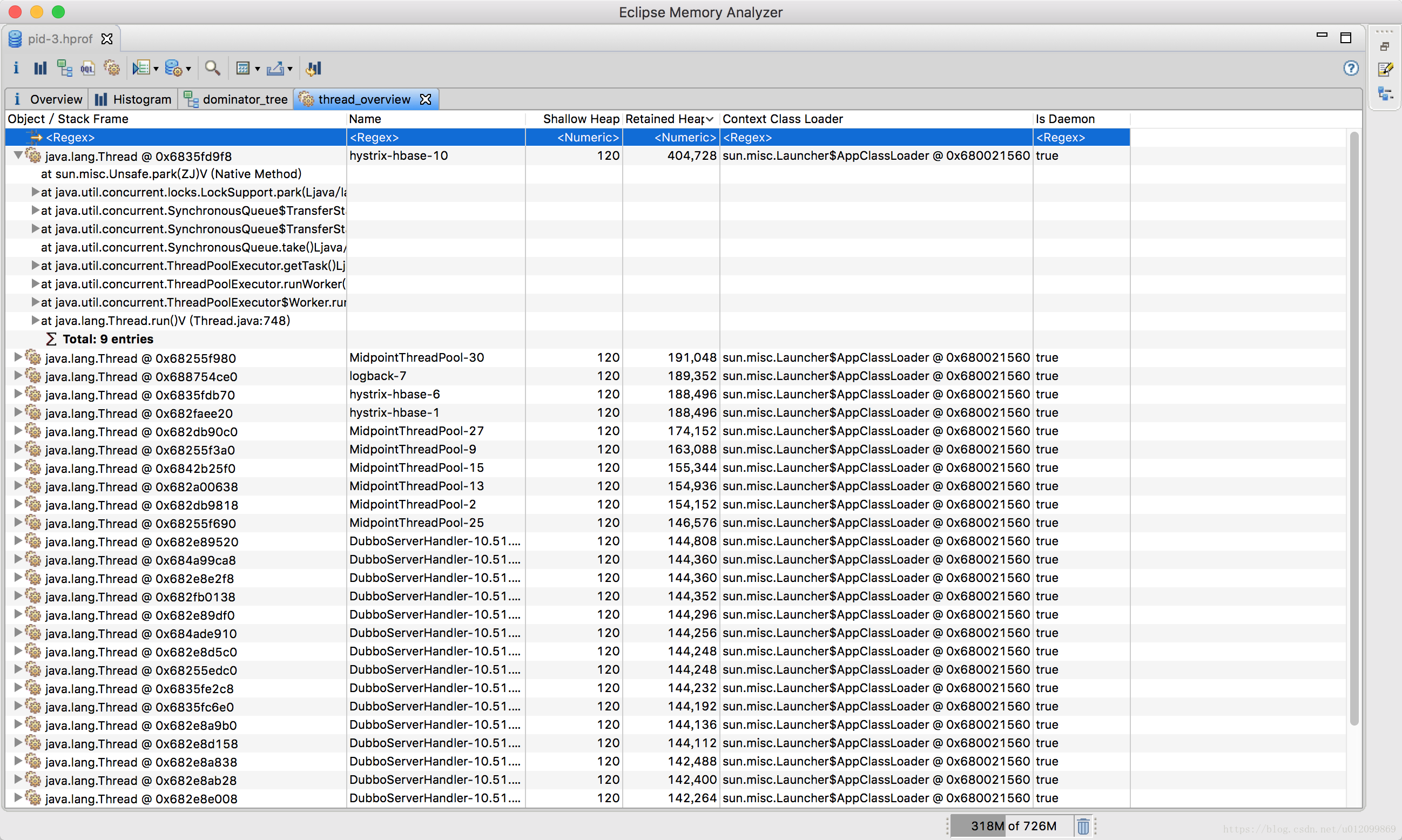This screenshot has height=840, width=1402.
Task: Open OQL query editor icon
Action: click(88, 69)
